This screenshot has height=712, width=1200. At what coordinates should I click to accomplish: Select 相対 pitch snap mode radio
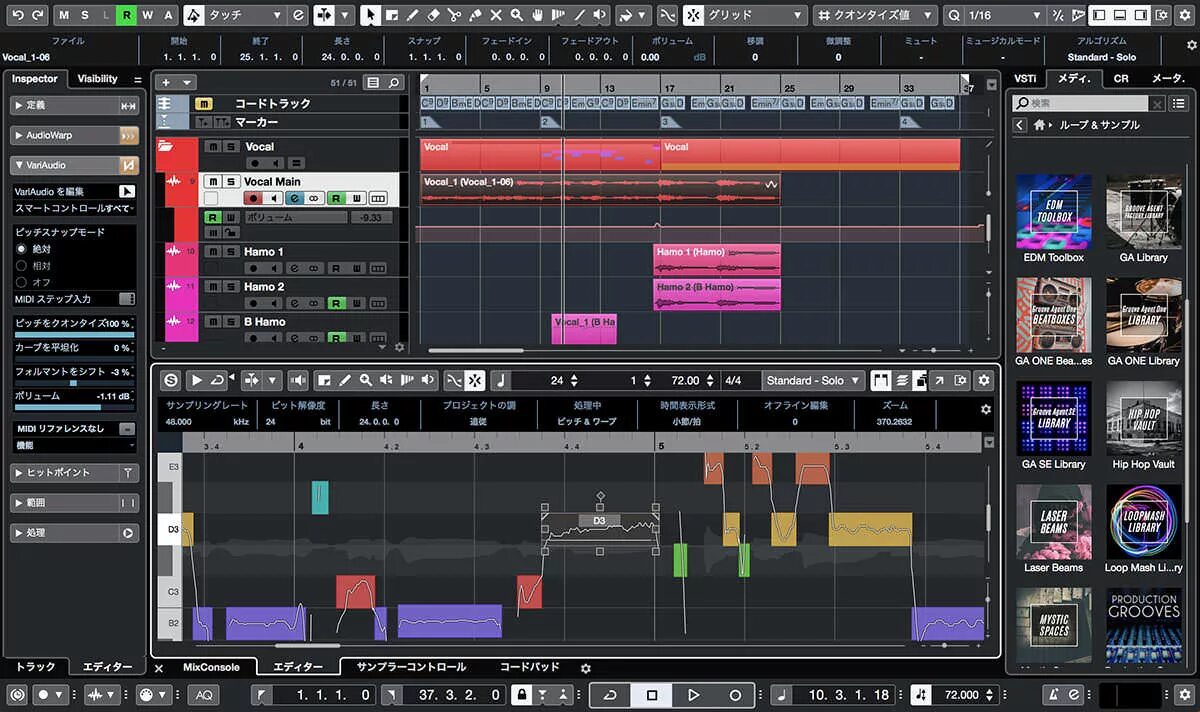[x=22, y=265]
